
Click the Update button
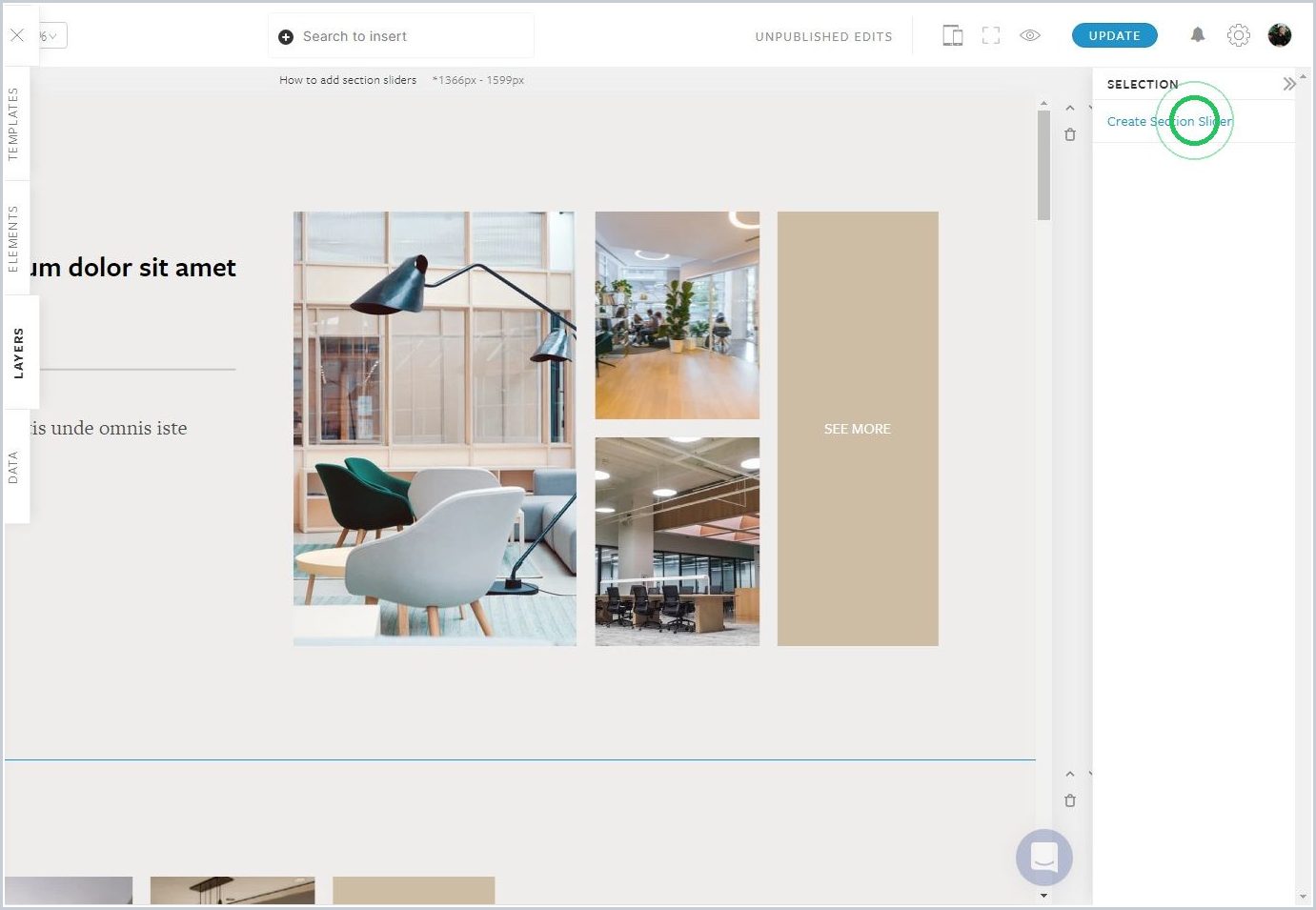click(1114, 35)
